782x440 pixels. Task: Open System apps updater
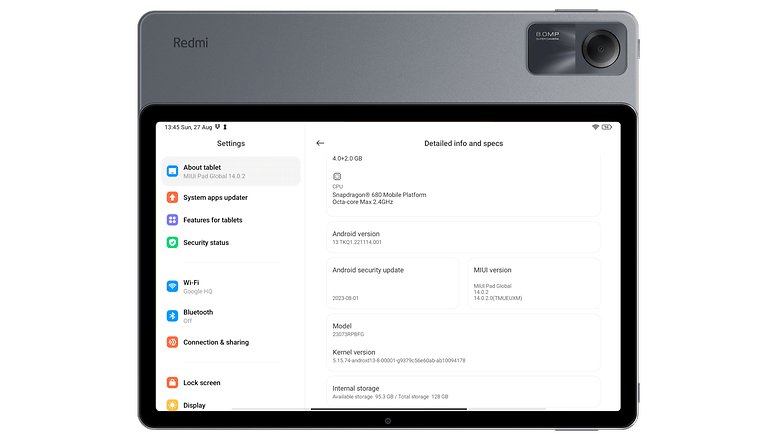coord(231,198)
